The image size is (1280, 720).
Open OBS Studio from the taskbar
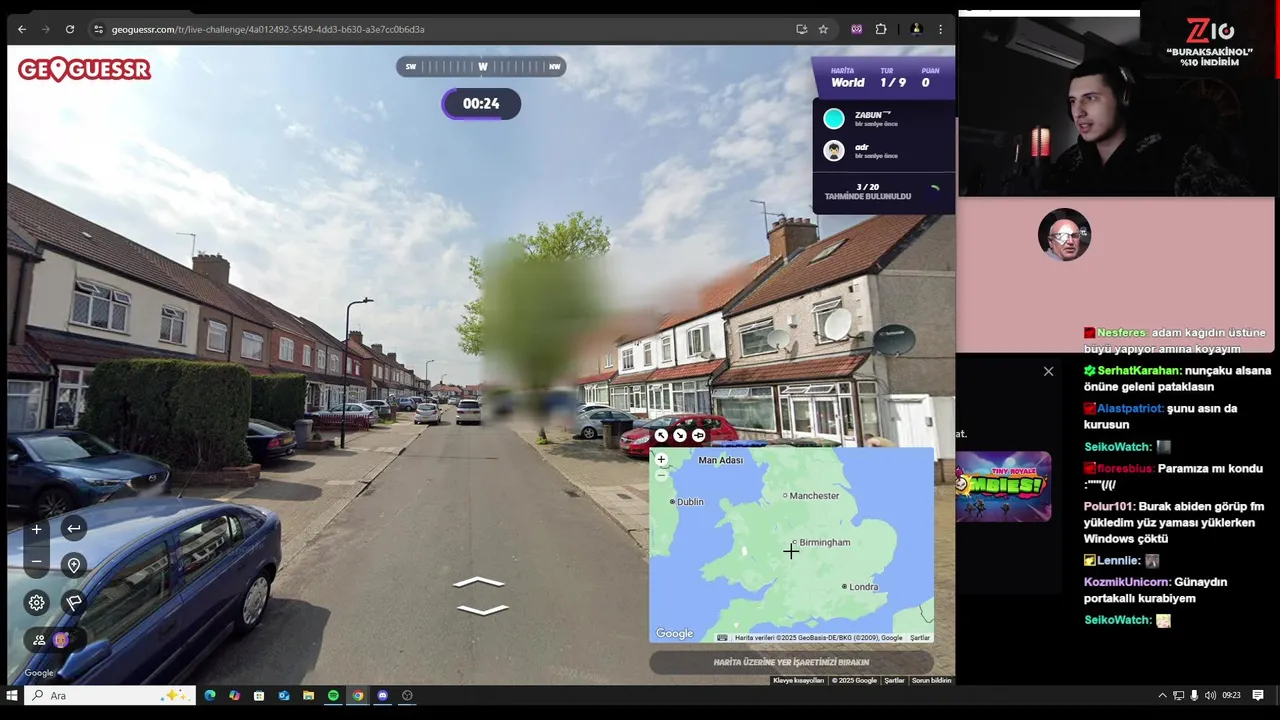407,695
